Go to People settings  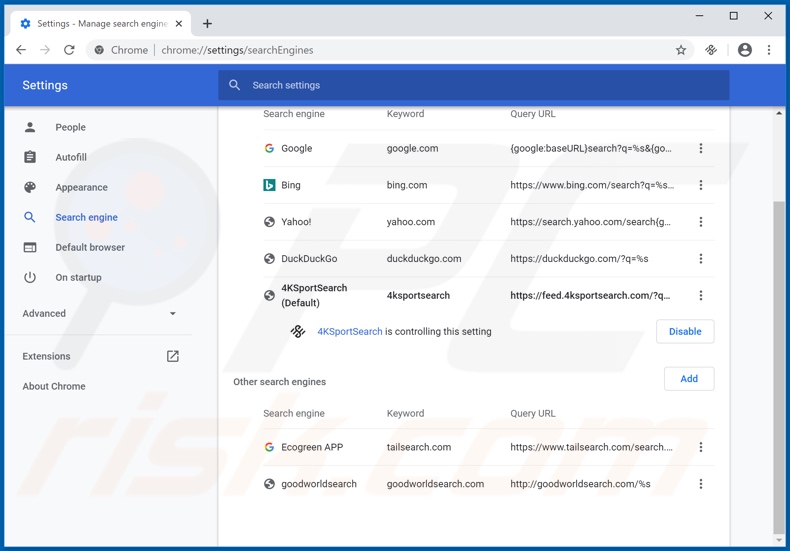point(70,127)
